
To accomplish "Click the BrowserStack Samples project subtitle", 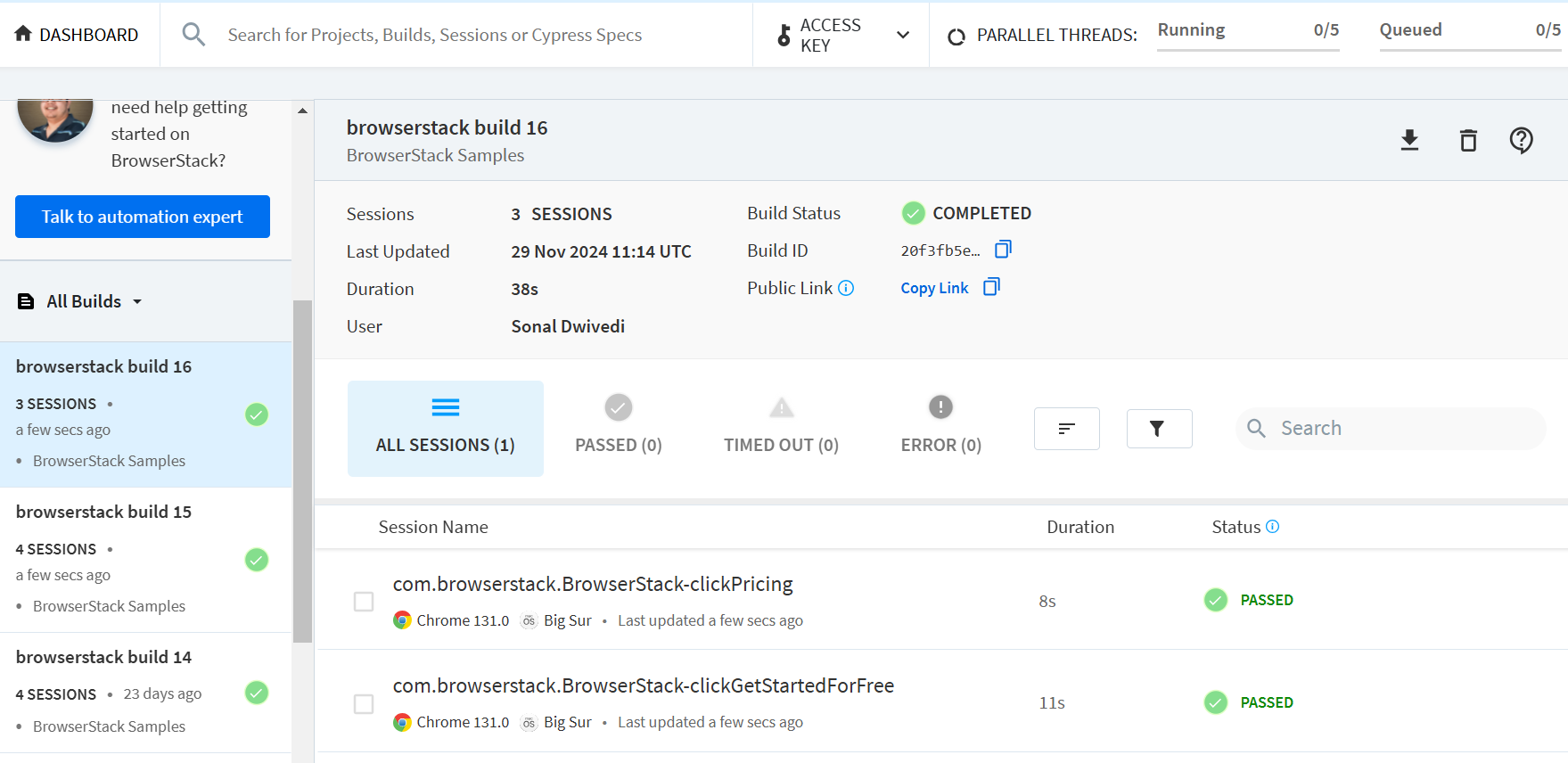I will [435, 155].
